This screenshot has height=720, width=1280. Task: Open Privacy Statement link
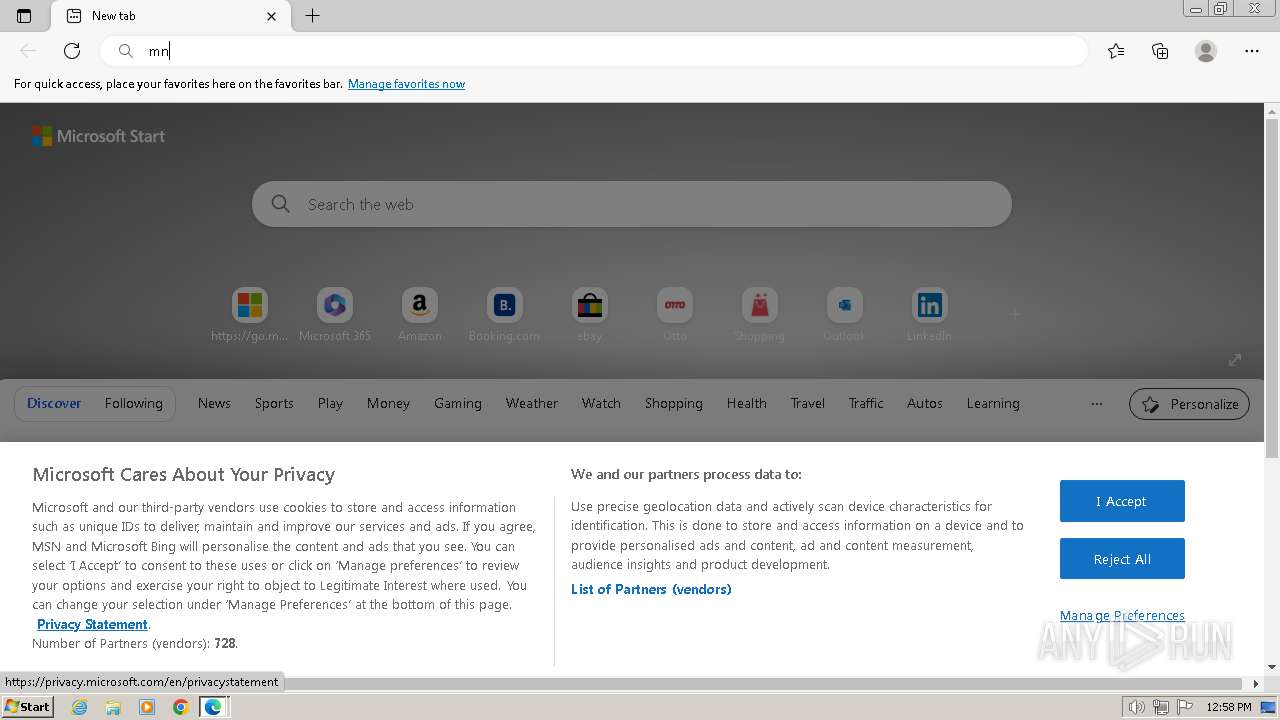pyautogui.click(x=92, y=624)
